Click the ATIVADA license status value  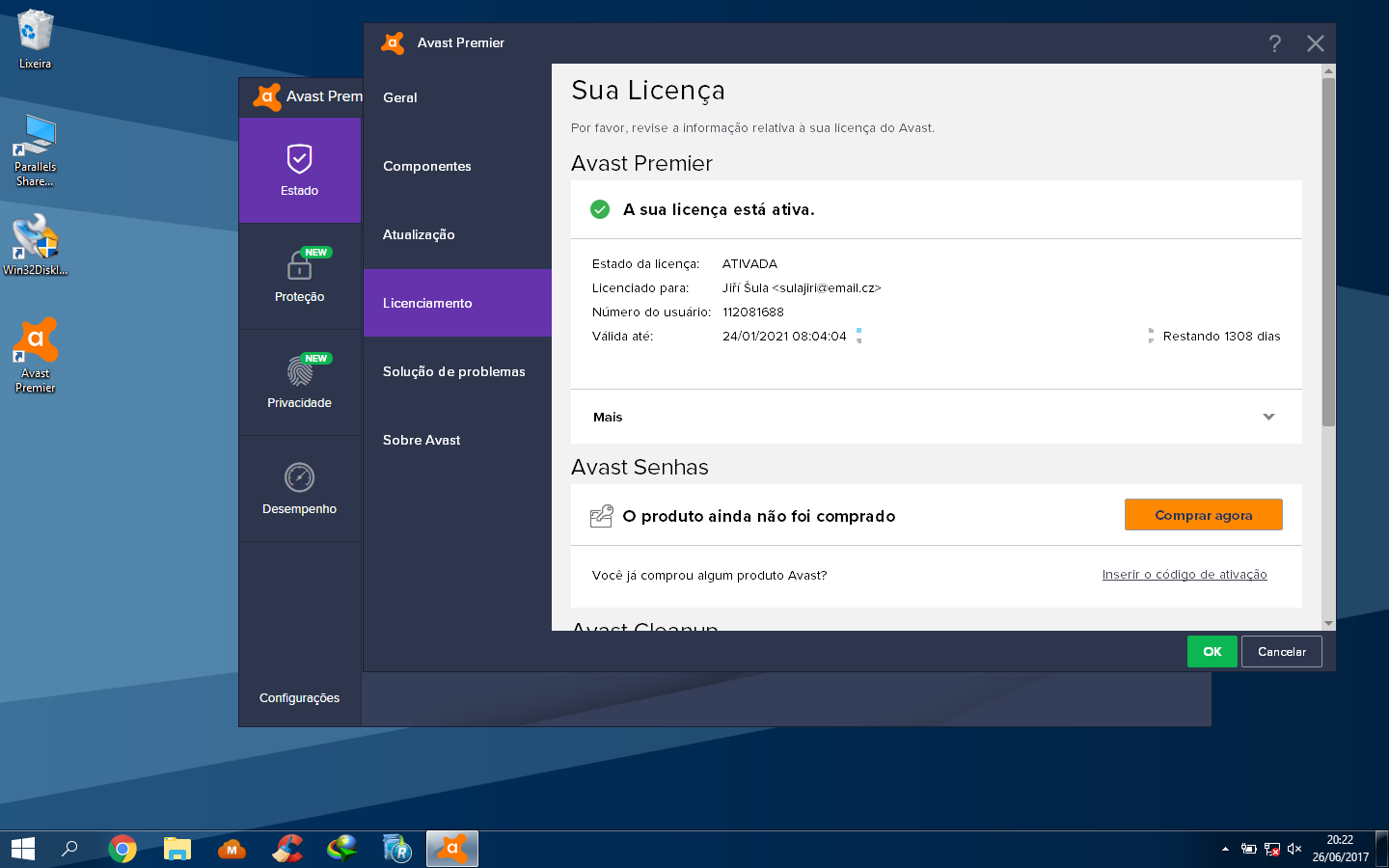[x=749, y=263]
